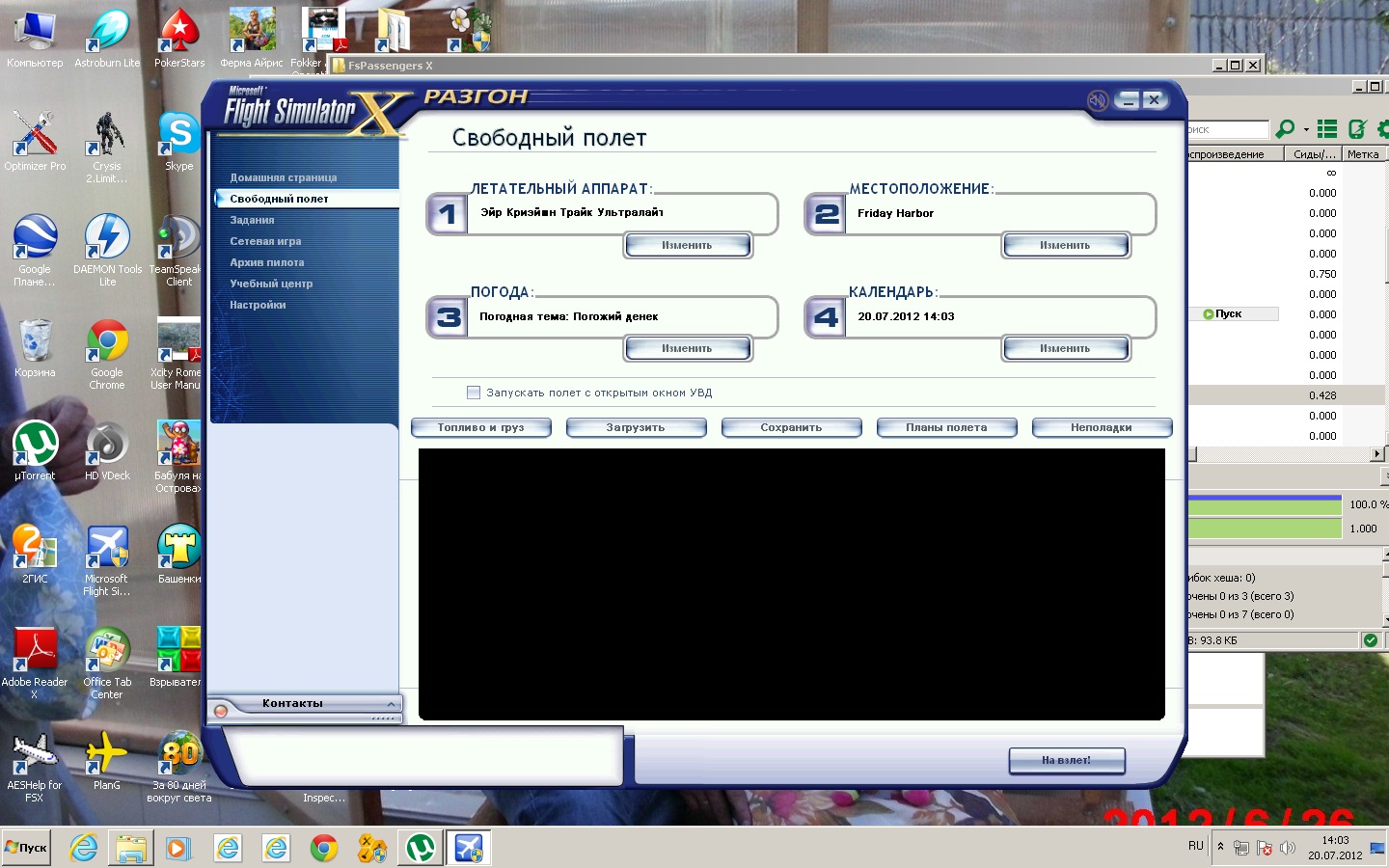
Task: Sort uTorrent list by Сиды column
Action: (x=1314, y=154)
